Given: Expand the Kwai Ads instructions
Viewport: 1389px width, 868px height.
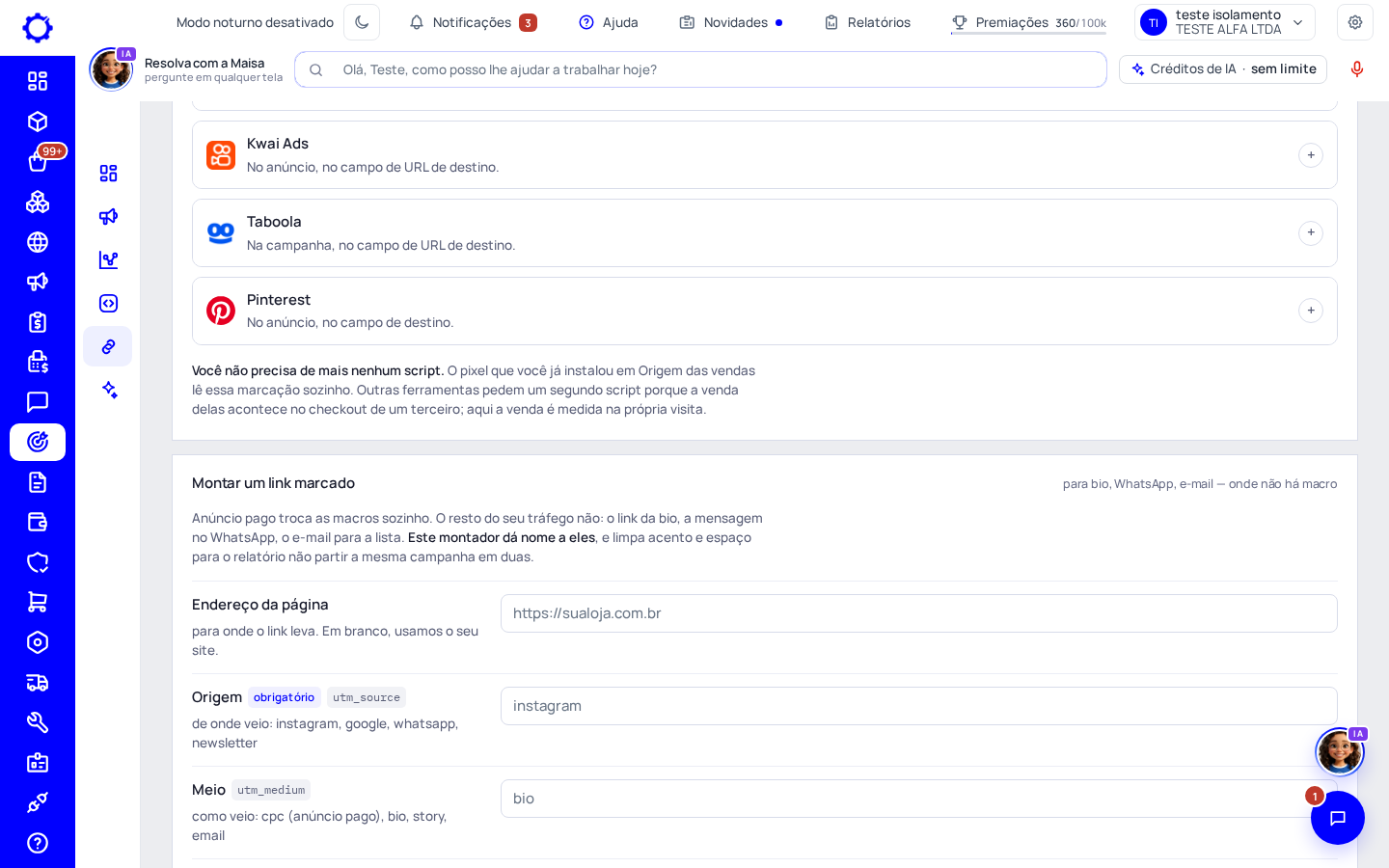Looking at the screenshot, I should 1311,155.
